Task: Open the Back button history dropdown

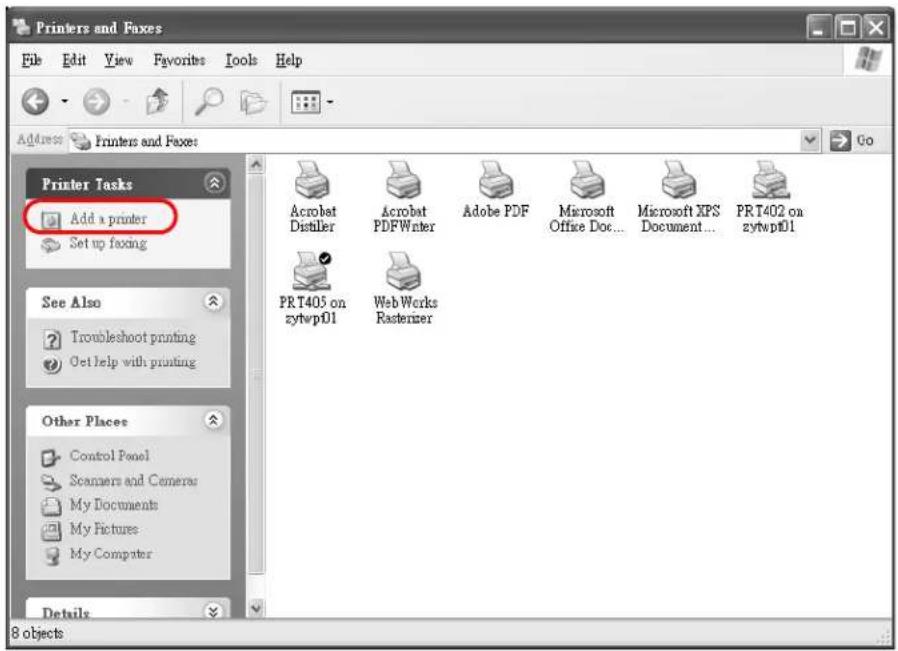Action: tap(65, 102)
